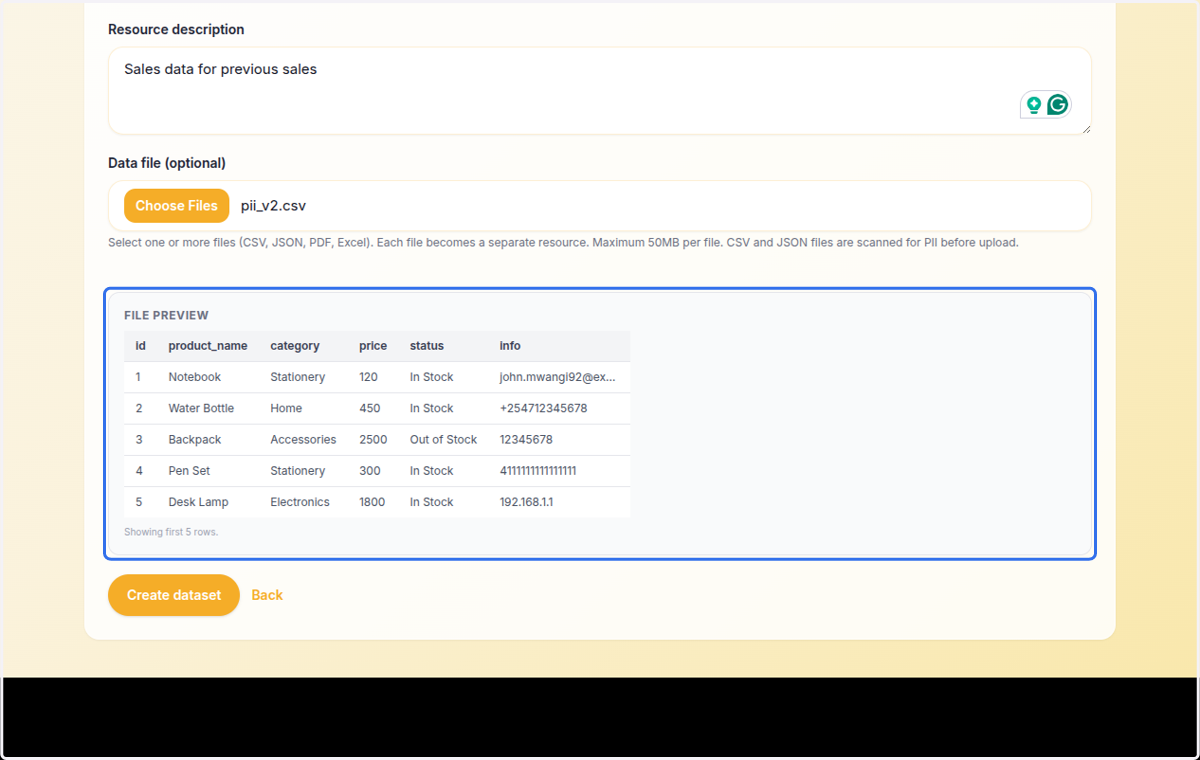Click the price value 2500

tap(373, 439)
